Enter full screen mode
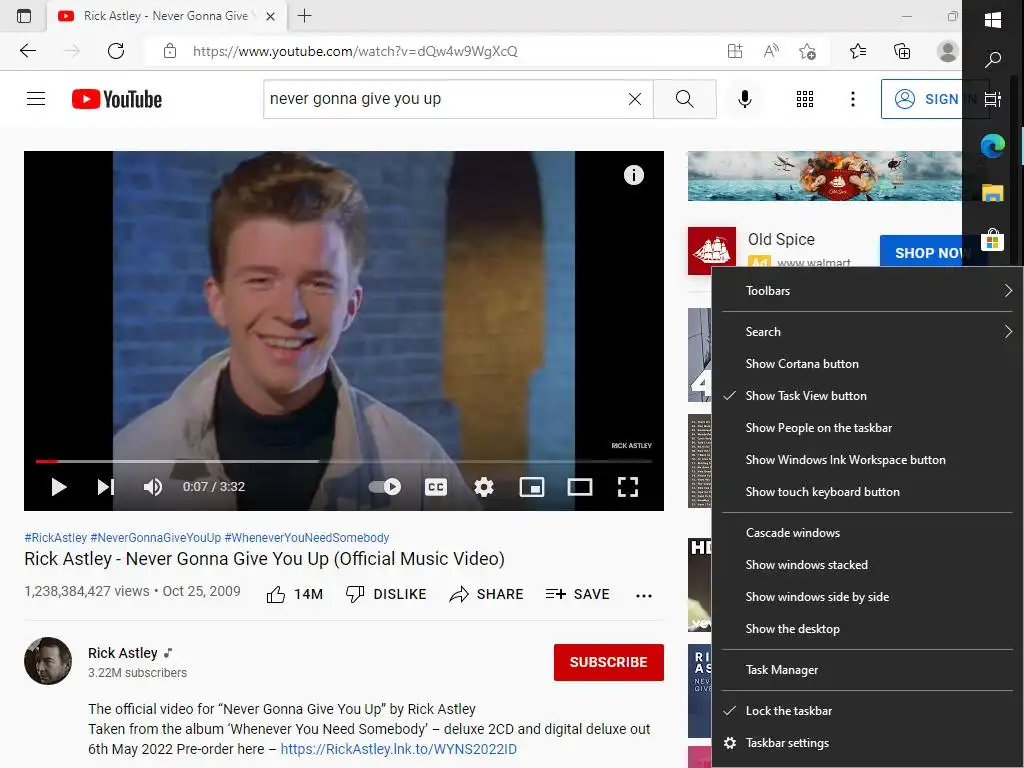This screenshot has width=1024, height=768. pyautogui.click(x=628, y=487)
